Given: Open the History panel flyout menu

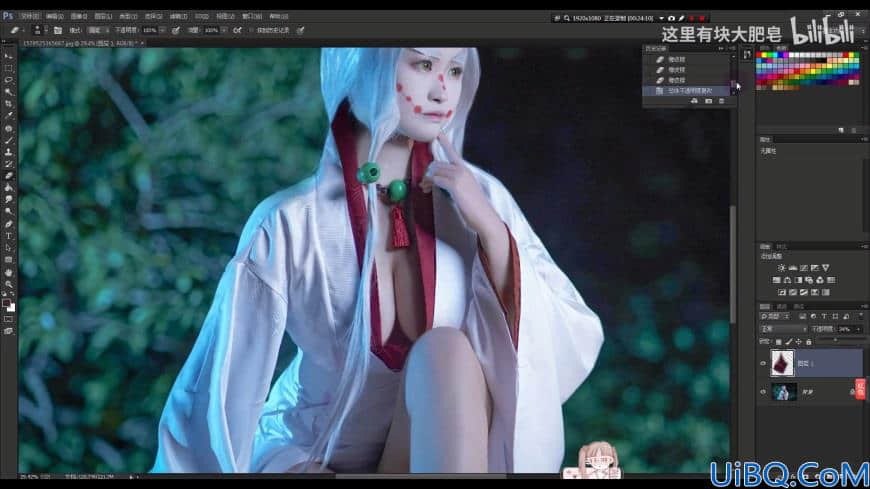Looking at the screenshot, I should (x=730, y=49).
